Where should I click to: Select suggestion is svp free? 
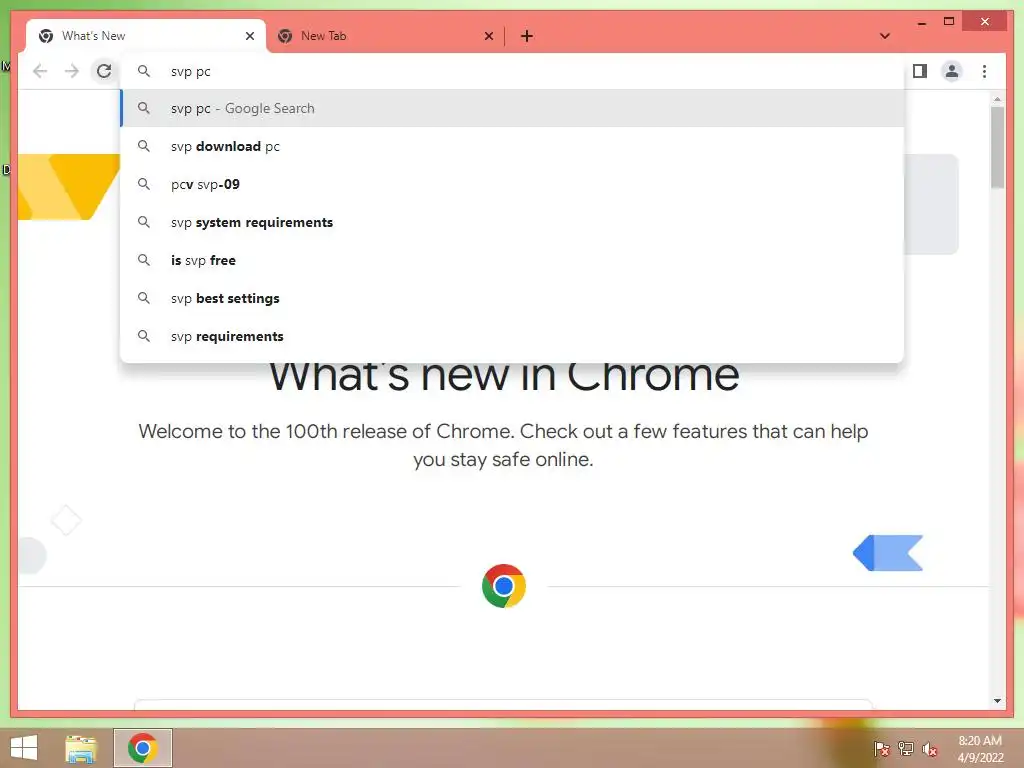pyautogui.click(x=512, y=260)
